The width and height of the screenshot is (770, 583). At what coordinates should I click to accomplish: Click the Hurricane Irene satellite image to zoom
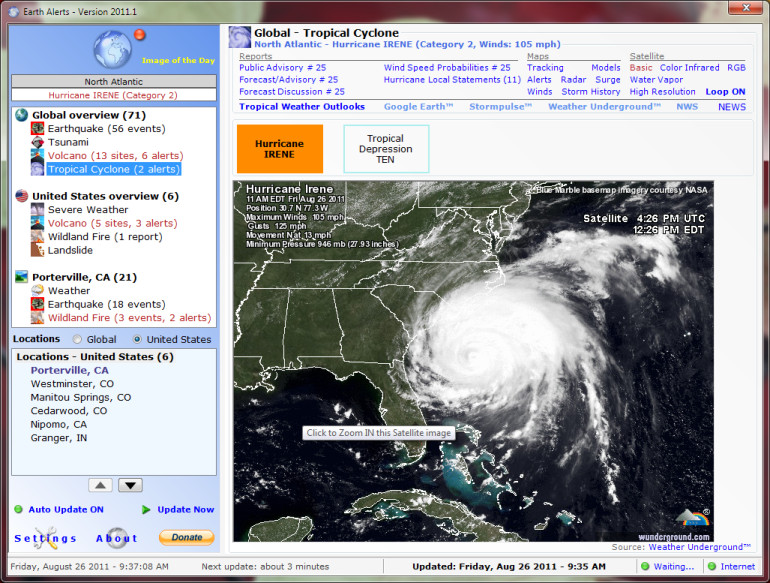point(473,361)
